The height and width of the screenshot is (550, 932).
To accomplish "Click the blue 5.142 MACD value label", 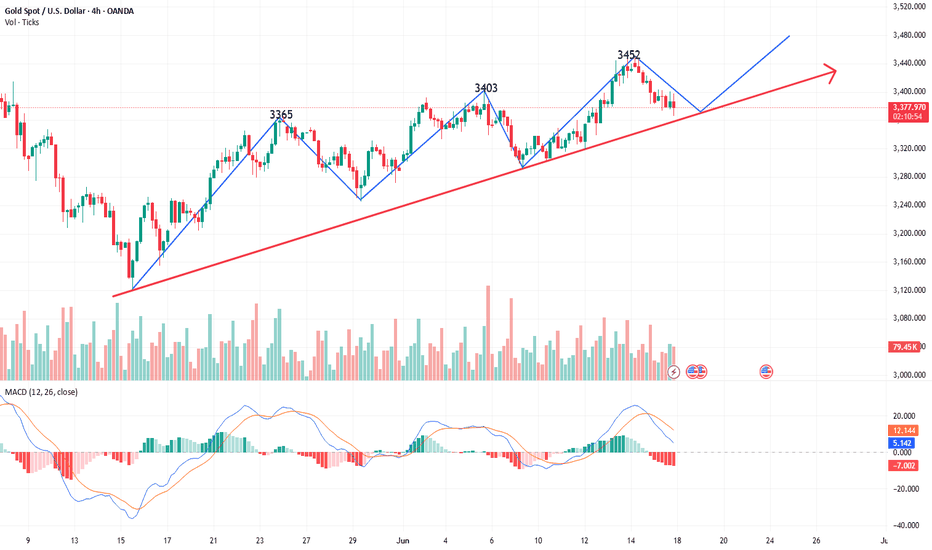I will [902, 443].
